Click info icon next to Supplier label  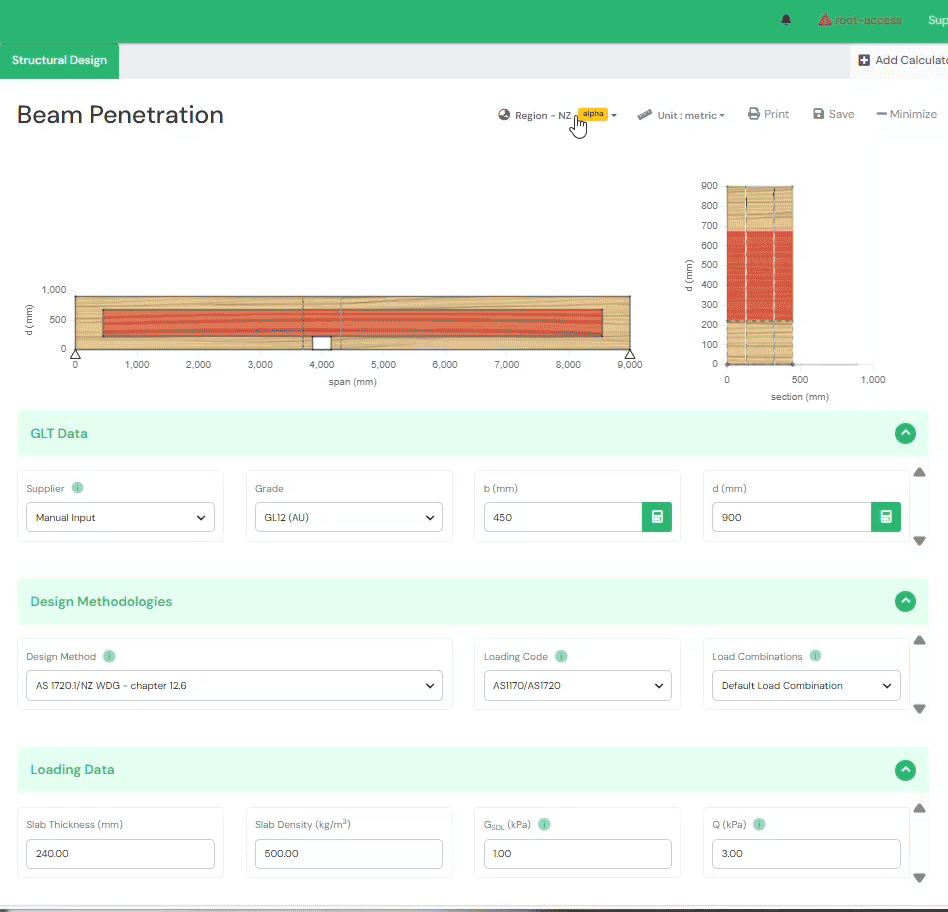pyautogui.click(x=77, y=488)
